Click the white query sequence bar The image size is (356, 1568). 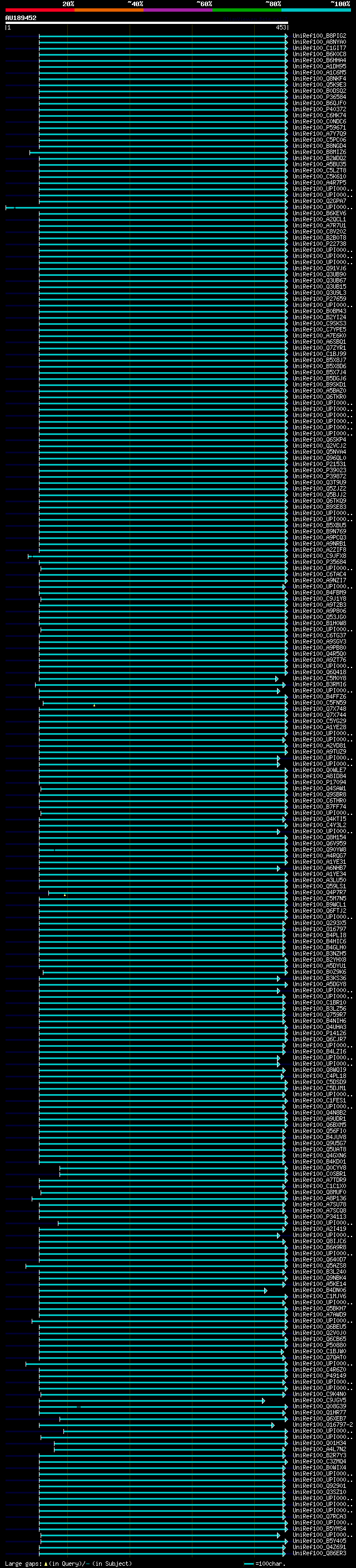(x=147, y=23)
